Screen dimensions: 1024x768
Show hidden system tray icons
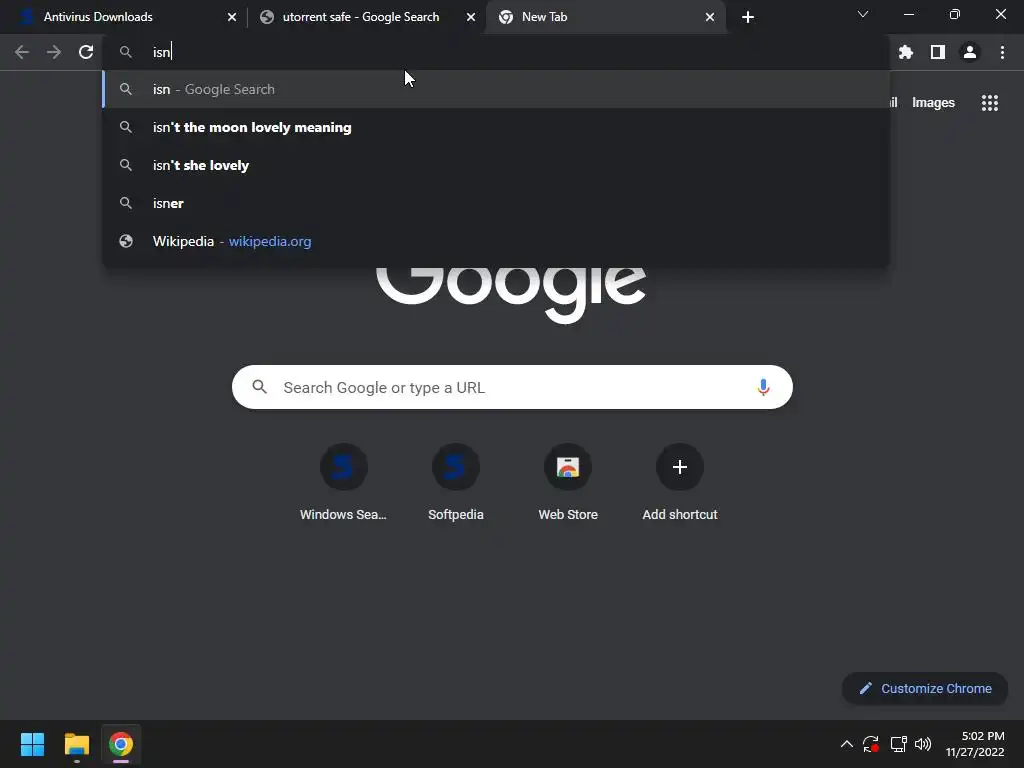(x=846, y=744)
